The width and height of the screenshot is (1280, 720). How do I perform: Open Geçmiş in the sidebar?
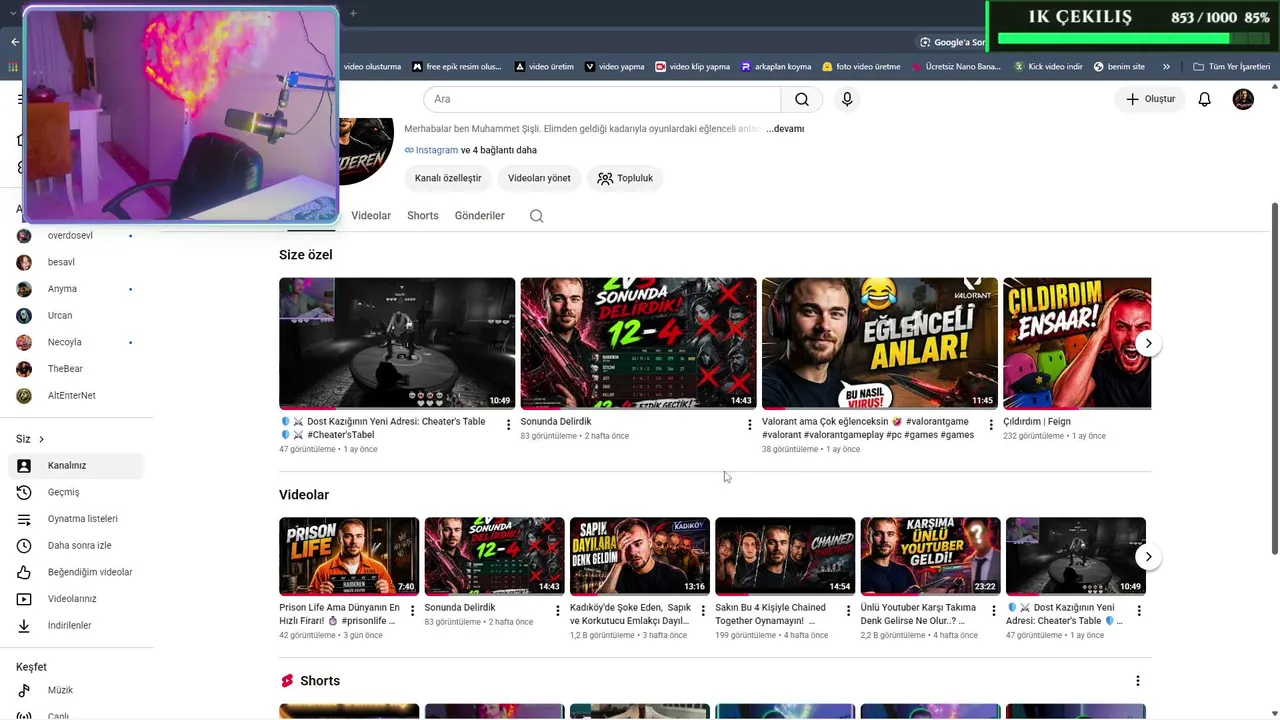[77, 492]
